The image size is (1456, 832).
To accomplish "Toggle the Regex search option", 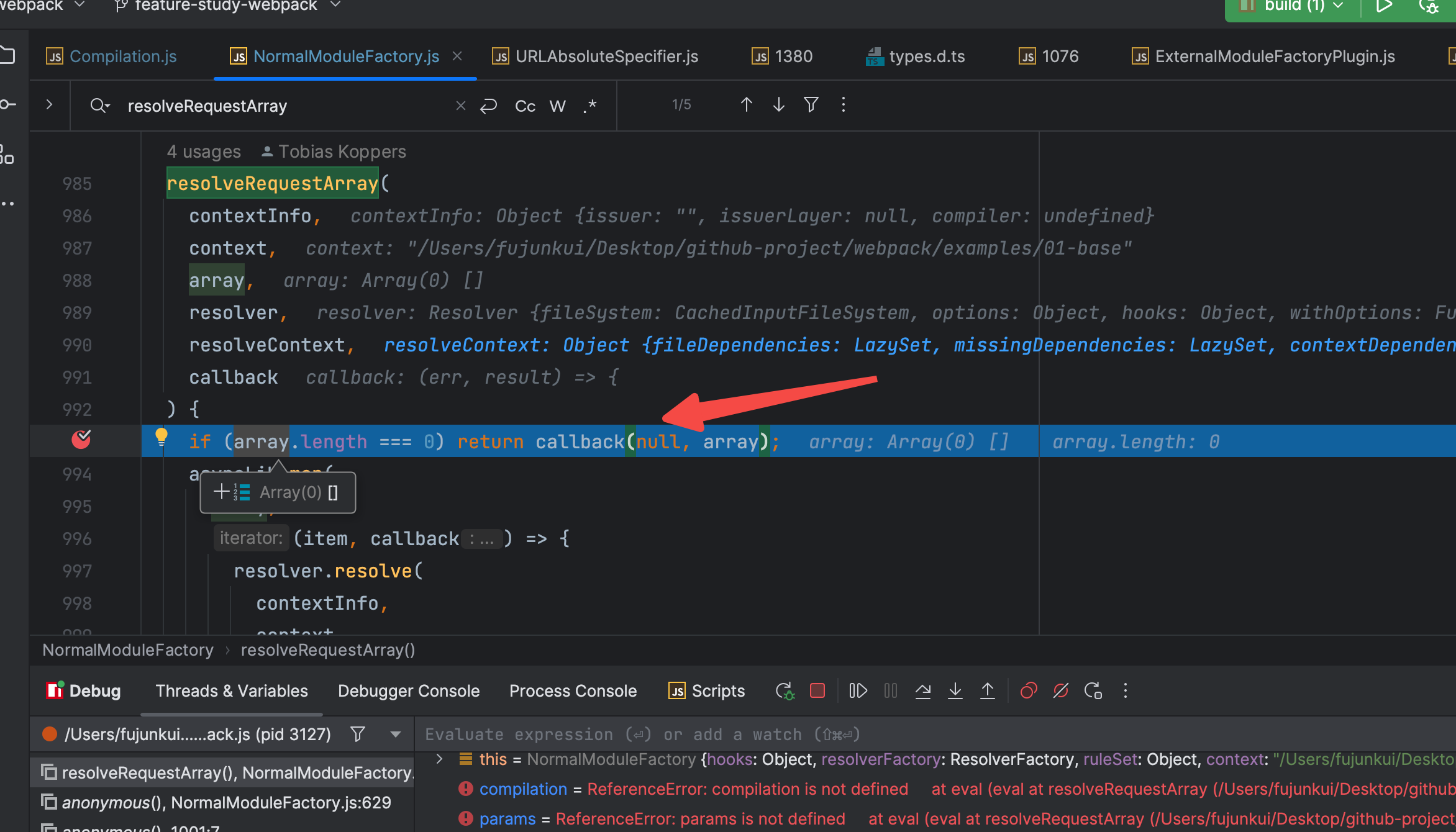I will coord(590,106).
